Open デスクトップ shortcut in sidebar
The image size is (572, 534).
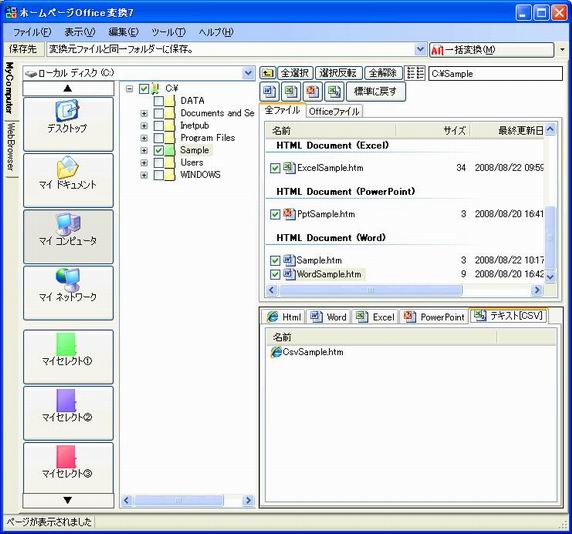68,124
